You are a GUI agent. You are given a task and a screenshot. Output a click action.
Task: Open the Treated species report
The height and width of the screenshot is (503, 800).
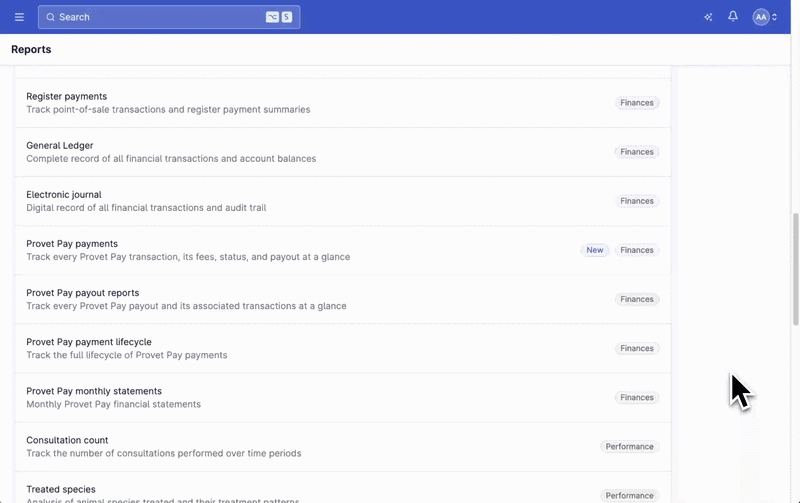(x=343, y=488)
